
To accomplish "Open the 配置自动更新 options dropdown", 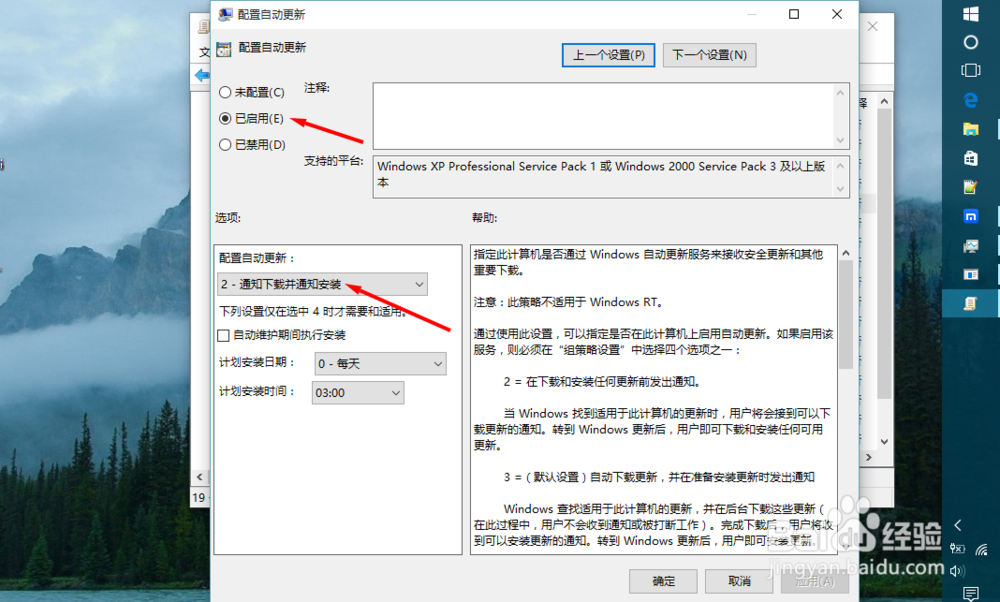I will [322, 284].
